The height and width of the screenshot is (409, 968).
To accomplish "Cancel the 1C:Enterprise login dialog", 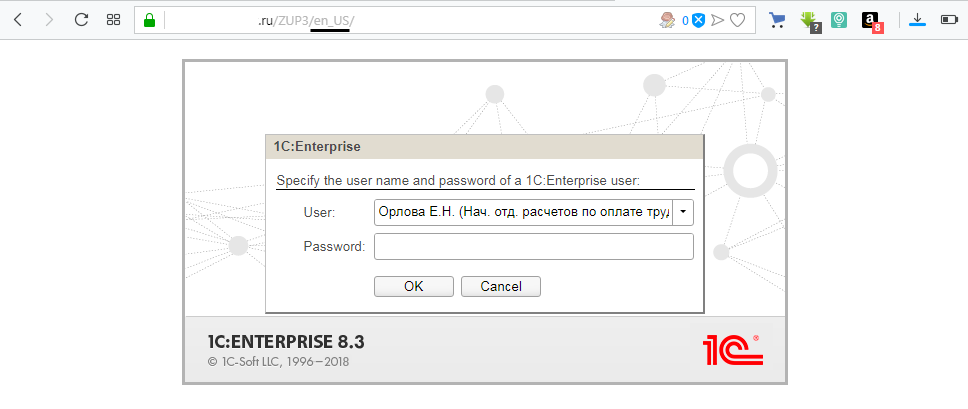I will (501, 286).
